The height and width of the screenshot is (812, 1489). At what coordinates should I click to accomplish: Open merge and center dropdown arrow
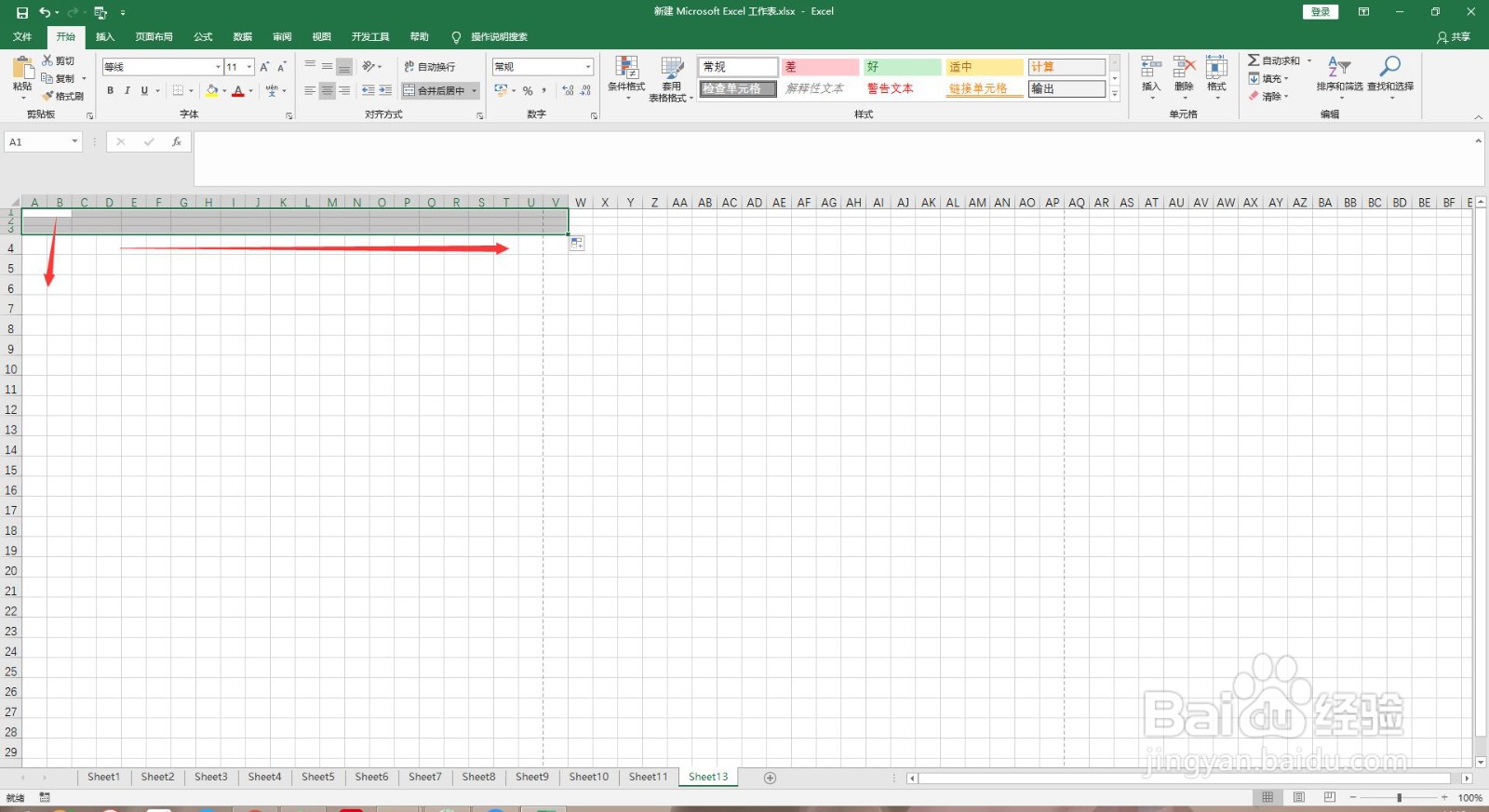[475, 91]
